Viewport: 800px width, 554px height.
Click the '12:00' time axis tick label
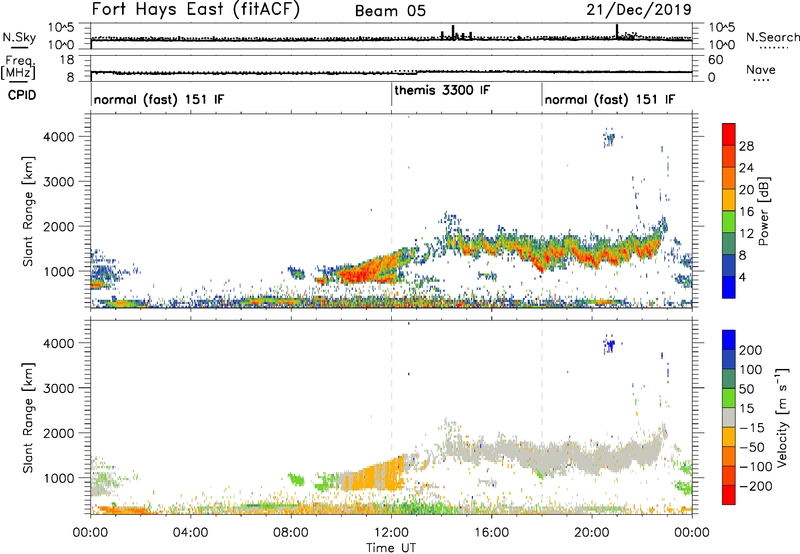(x=391, y=533)
